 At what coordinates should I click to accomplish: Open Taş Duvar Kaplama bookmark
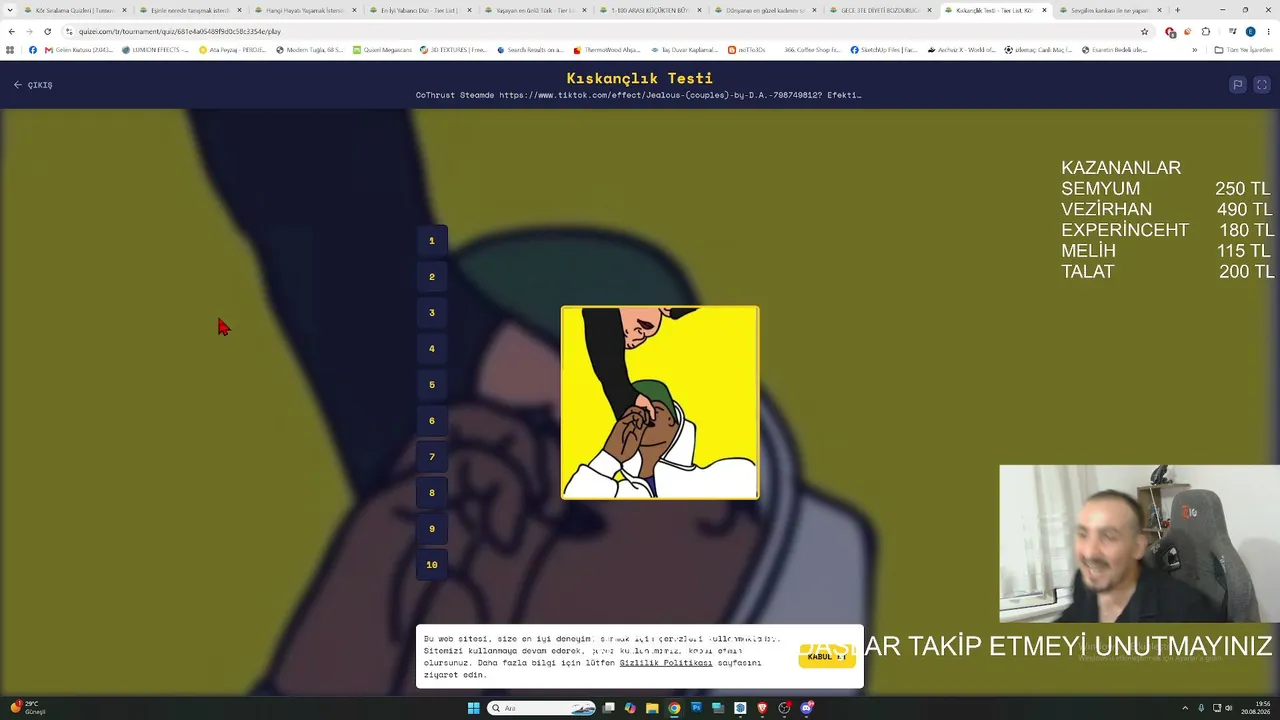point(684,50)
